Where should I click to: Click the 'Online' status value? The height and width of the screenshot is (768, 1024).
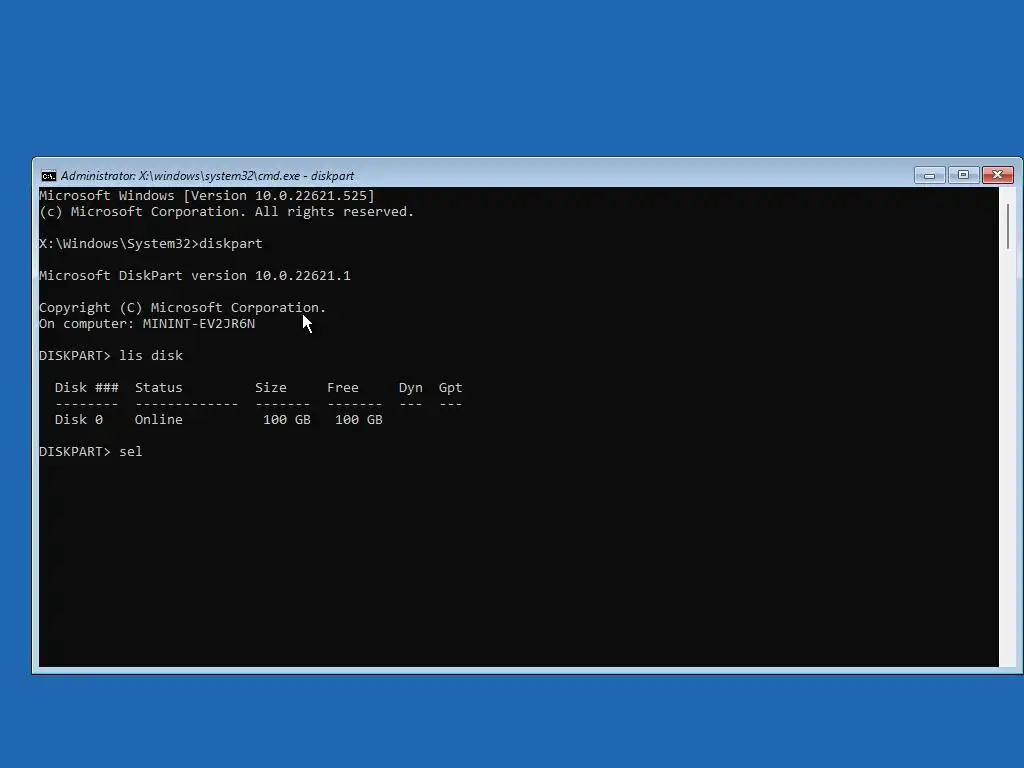[x=159, y=420]
